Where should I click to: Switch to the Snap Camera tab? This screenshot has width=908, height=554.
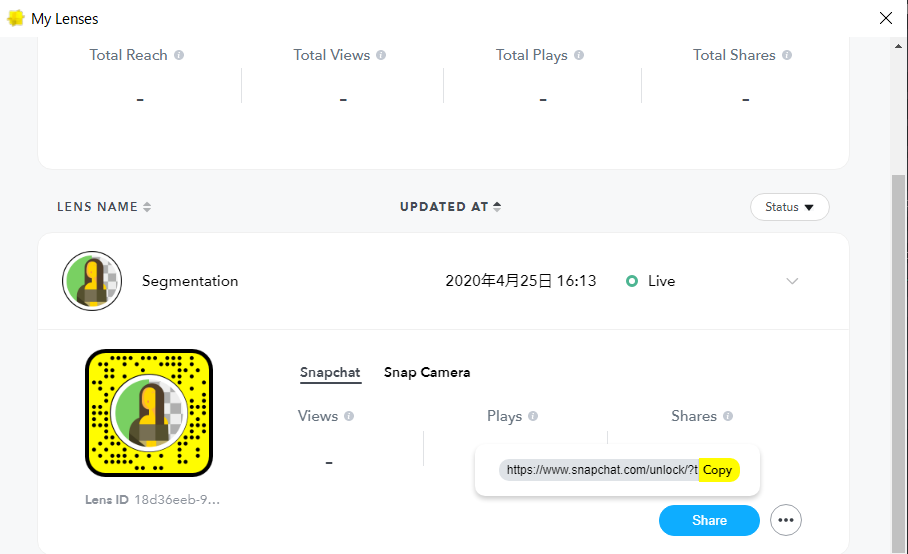tap(427, 372)
